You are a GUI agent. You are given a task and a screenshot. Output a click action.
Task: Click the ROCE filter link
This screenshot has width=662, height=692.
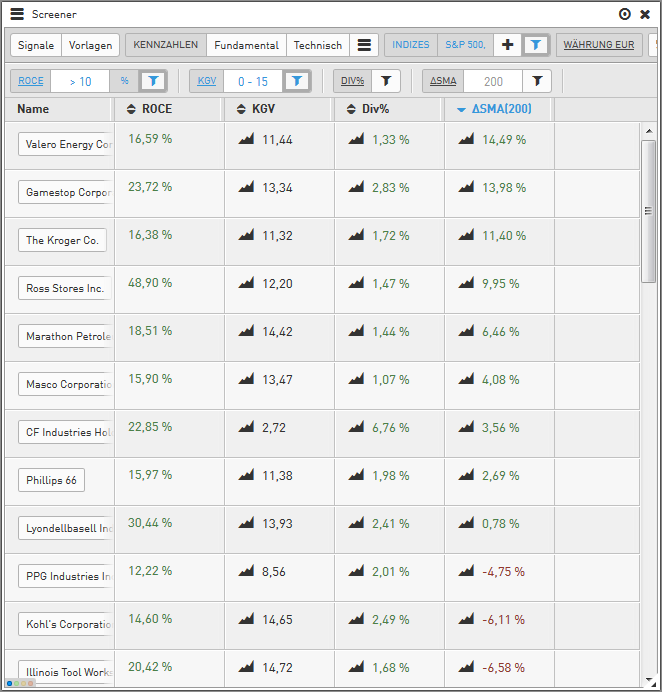31,81
